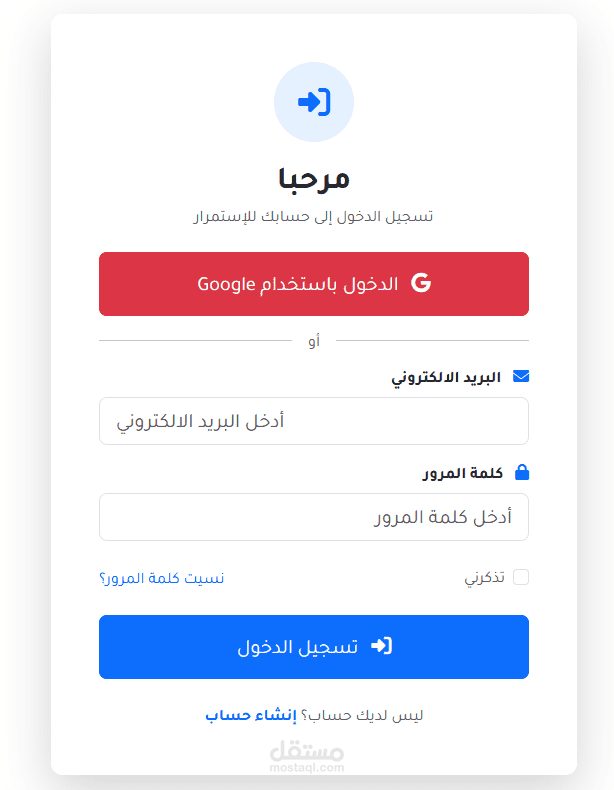Click the arrow icon inside the blue login button
The width and height of the screenshot is (614, 790).
point(381,646)
